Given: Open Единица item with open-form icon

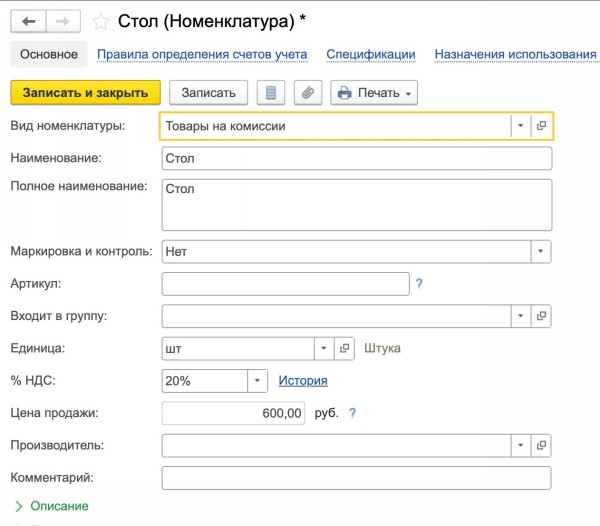Looking at the screenshot, I should pyautogui.click(x=344, y=349).
